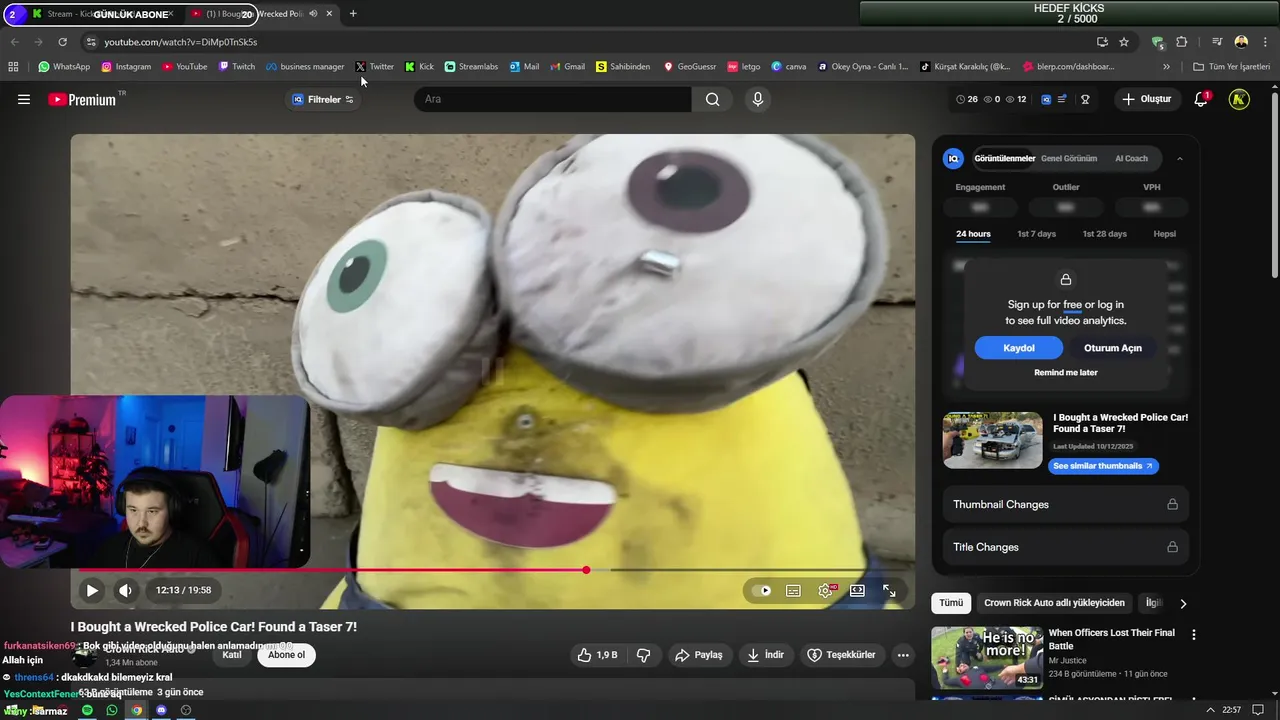The height and width of the screenshot is (720, 1280).
Task: Open the Gmail bookmark
Action: (x=567, y=67)
